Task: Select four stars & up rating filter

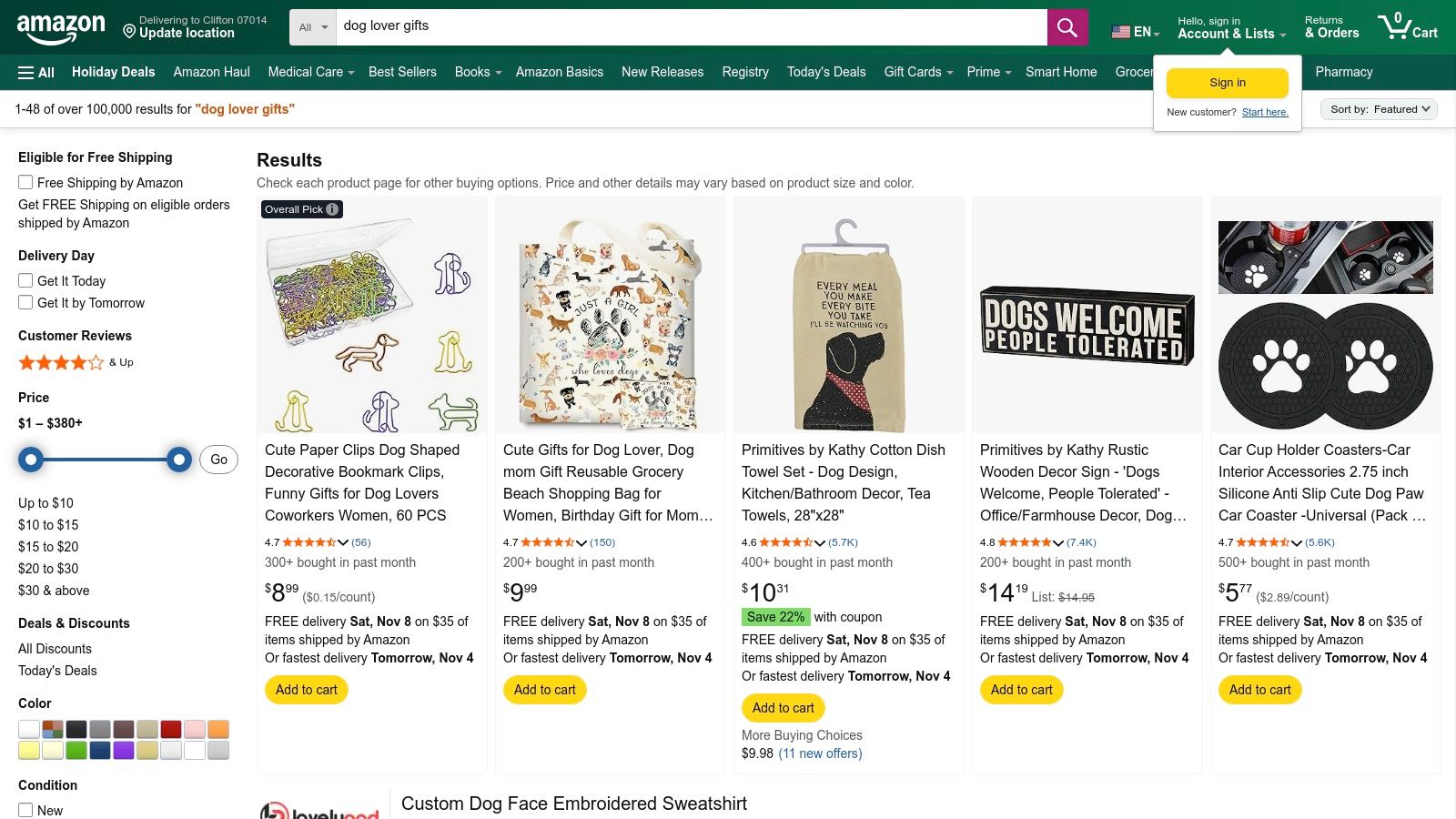Action: pyautogui.click(x=62, y=362)
